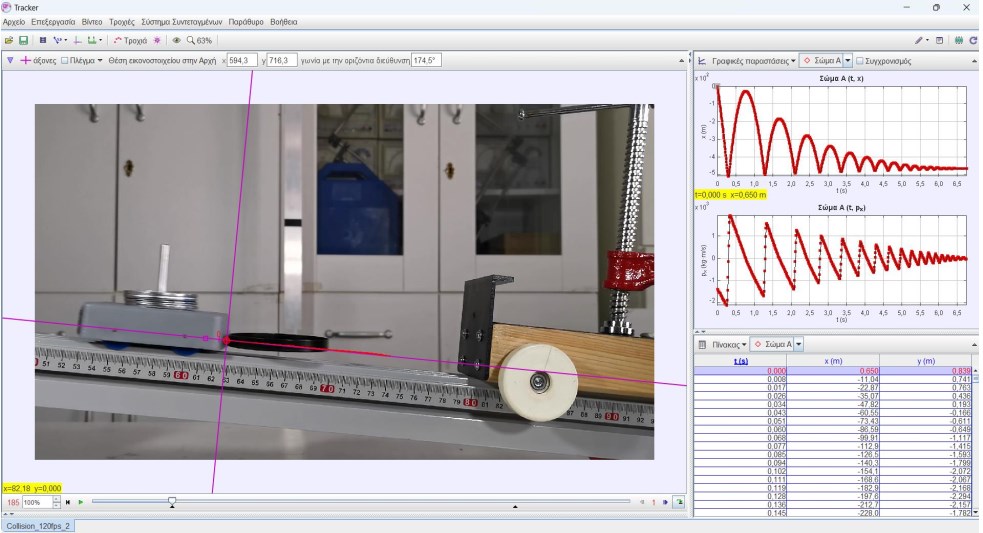This screenshot has height=533, width=983.
Task: Open the Βίντεο menu
Action: (x=92, y=21)
